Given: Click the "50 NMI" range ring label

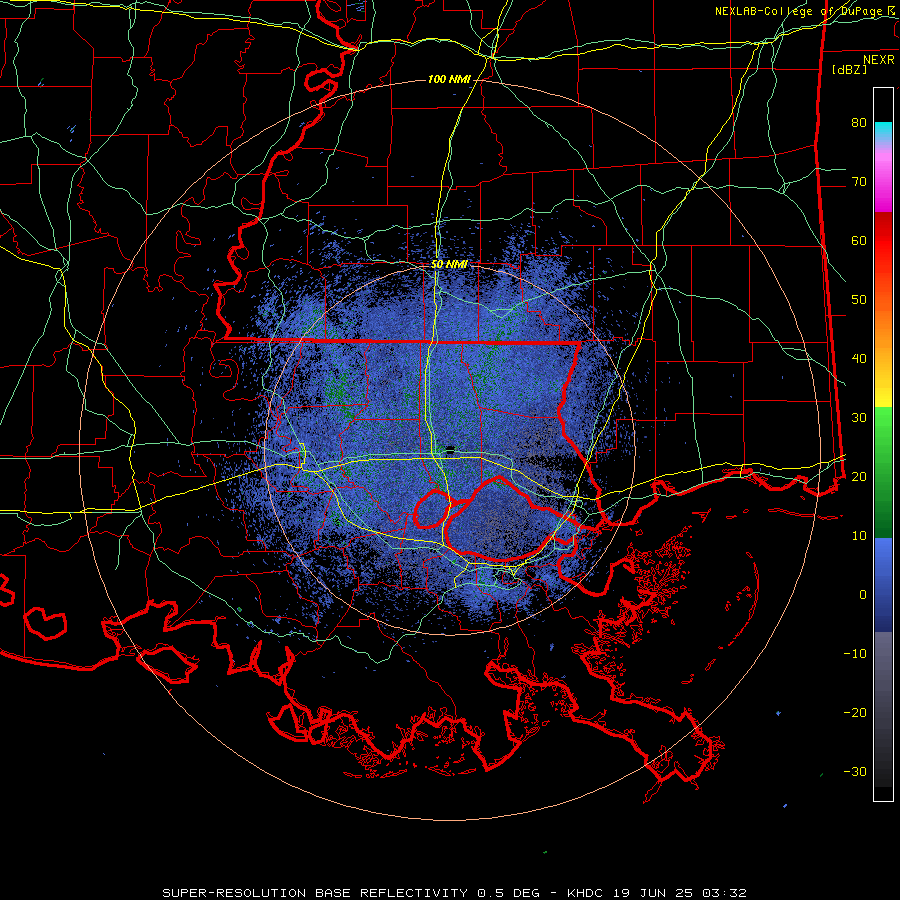Looking at the screenshot, I should [x=449, y=264].
